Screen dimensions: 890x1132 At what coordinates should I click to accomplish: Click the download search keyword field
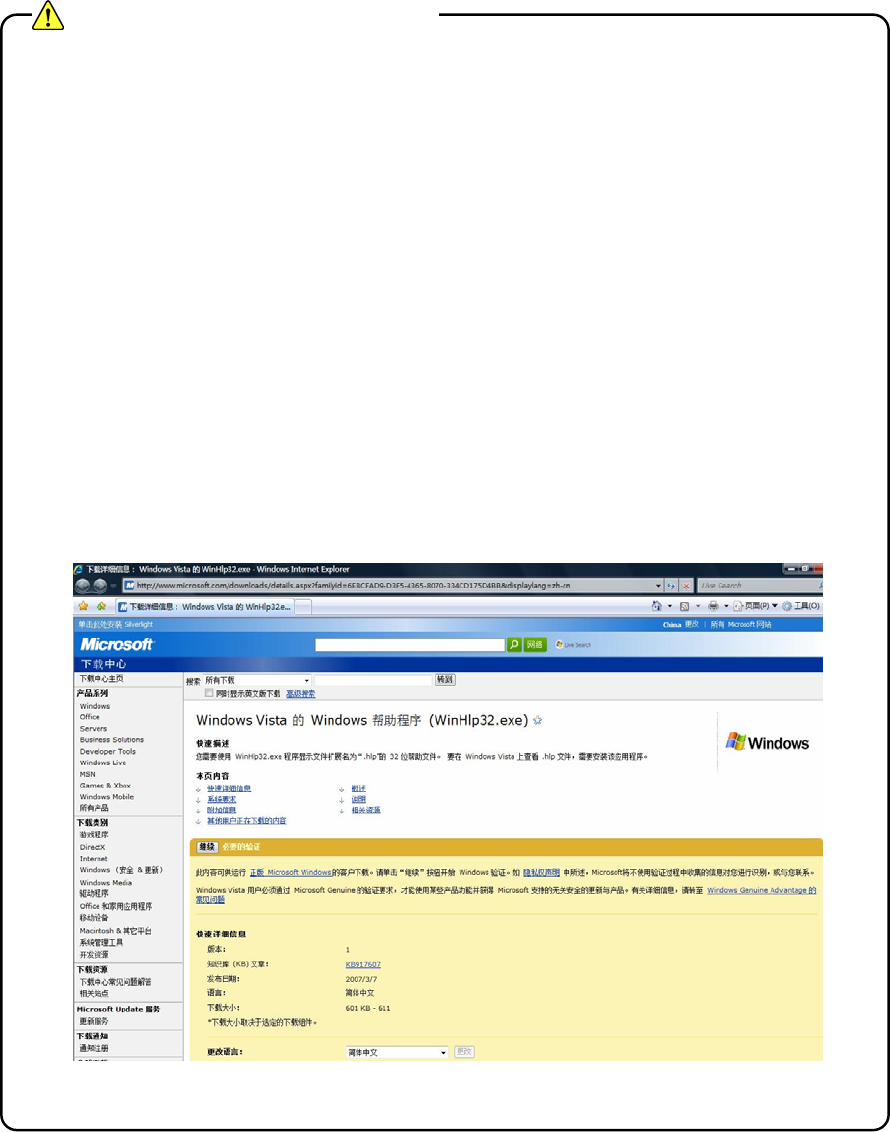click(x=373, y=680)
